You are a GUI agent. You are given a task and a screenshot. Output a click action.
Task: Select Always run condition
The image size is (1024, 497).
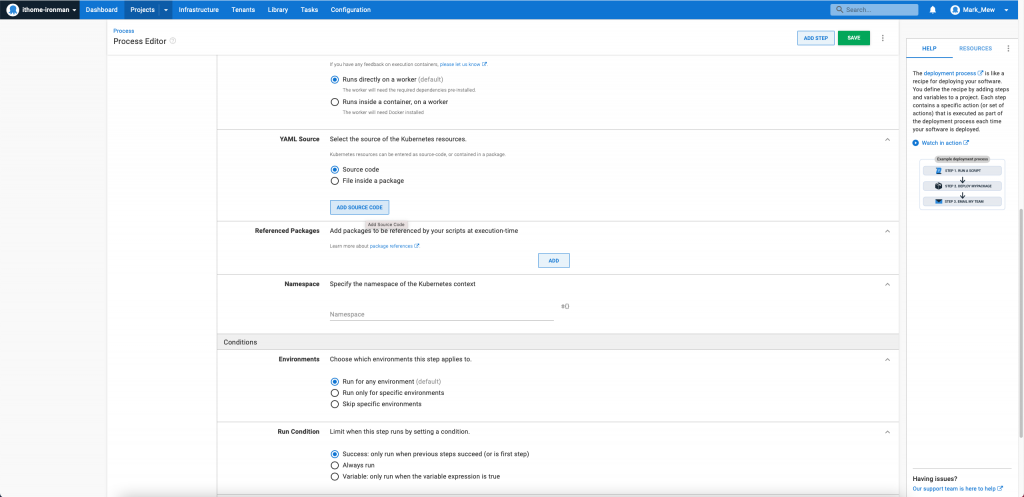[x=335, y=466]
